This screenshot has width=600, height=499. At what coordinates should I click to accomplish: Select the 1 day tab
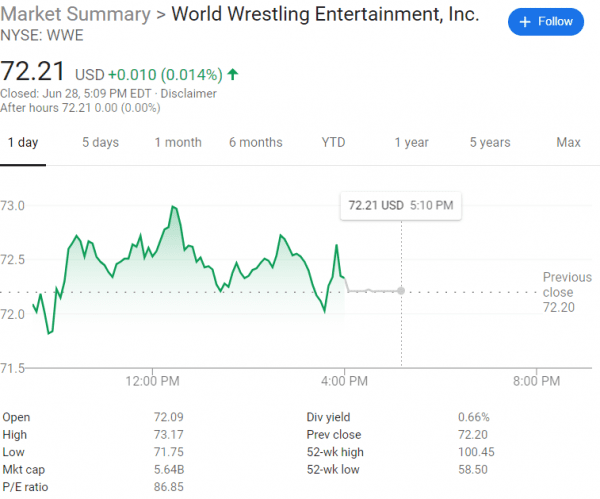[x=22, y=143]
